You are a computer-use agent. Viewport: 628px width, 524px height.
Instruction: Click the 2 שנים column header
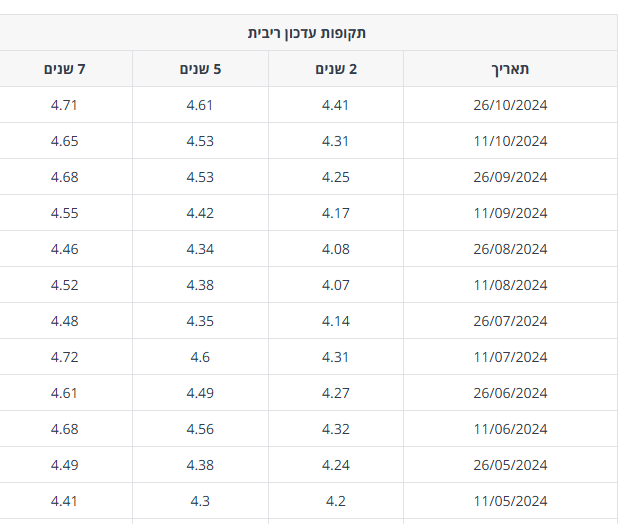(x=335, y=69)
